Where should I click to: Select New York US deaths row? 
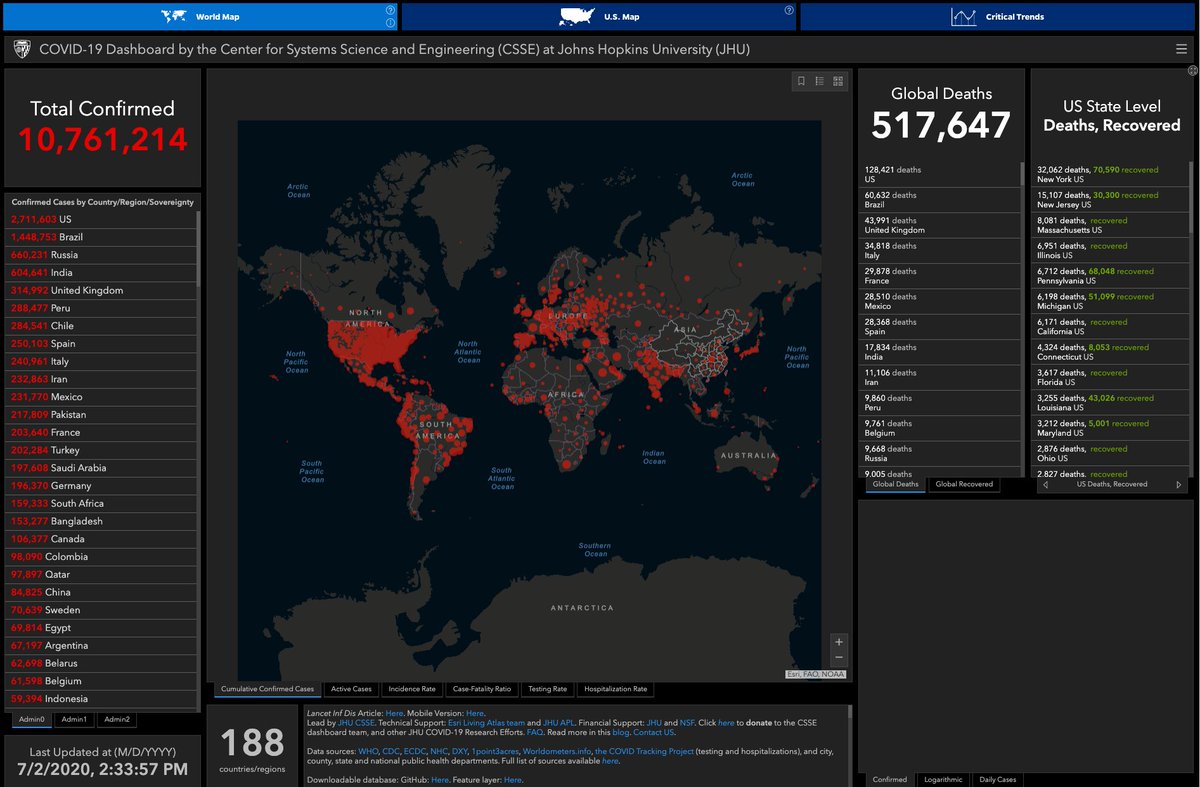[1111, 175]
